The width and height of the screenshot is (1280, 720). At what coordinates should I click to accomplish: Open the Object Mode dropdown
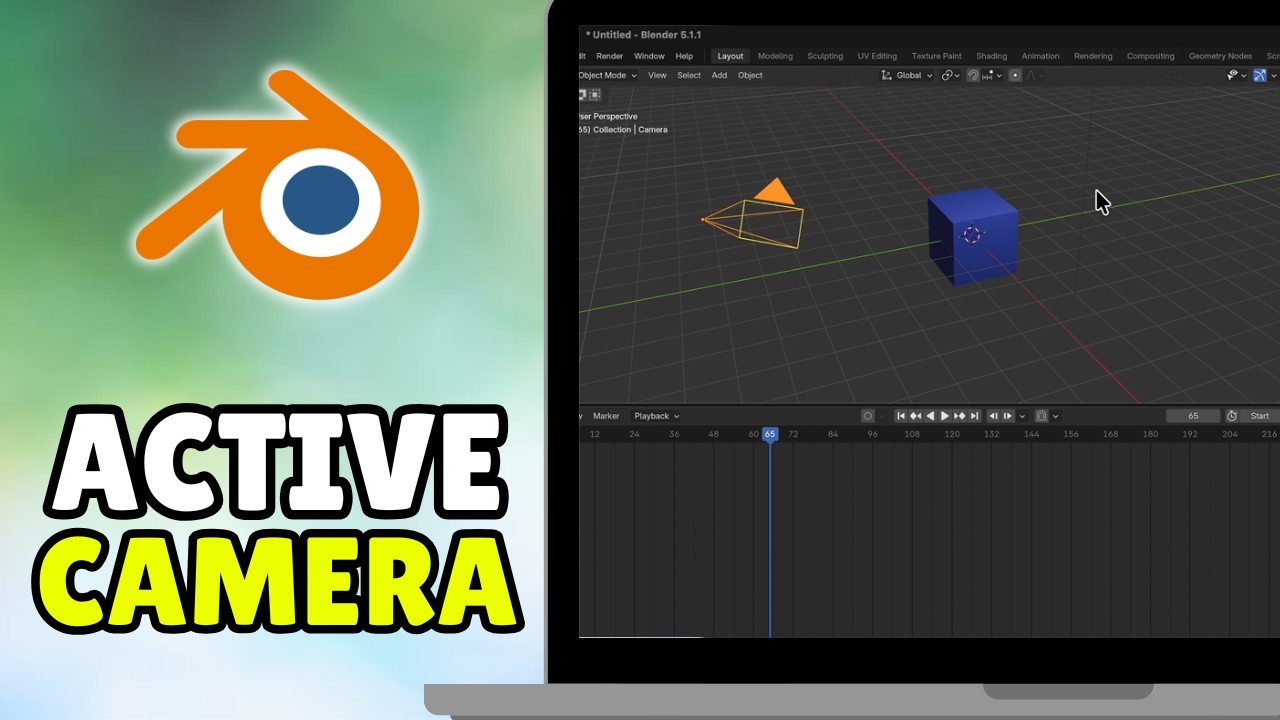pos(607,75)
